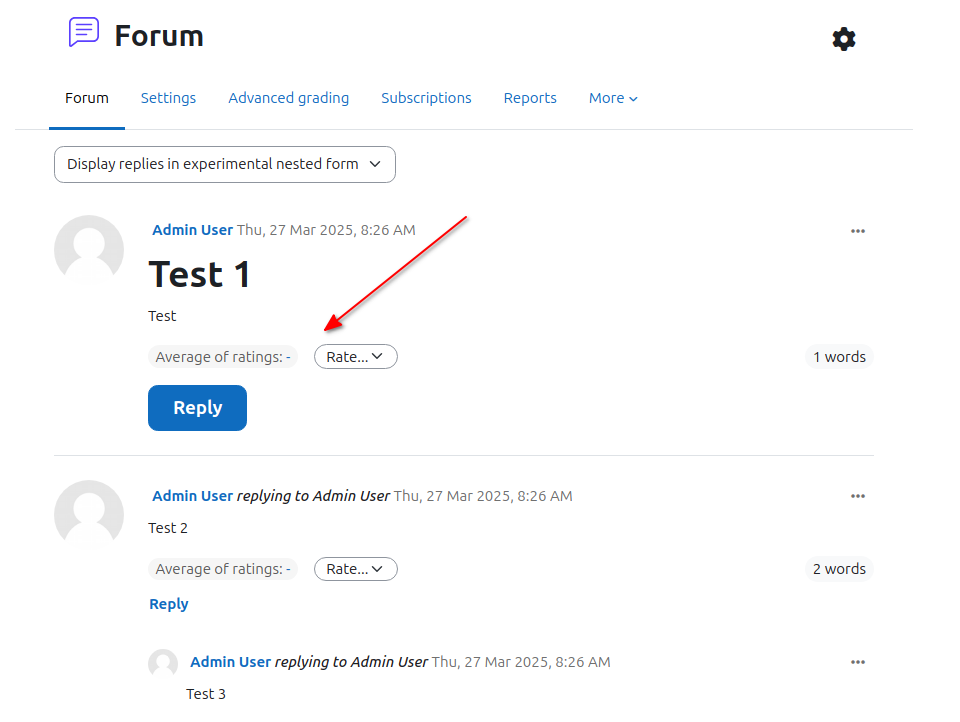
Task: Switch to the Settings tab
Action: [x=168, y=98]
